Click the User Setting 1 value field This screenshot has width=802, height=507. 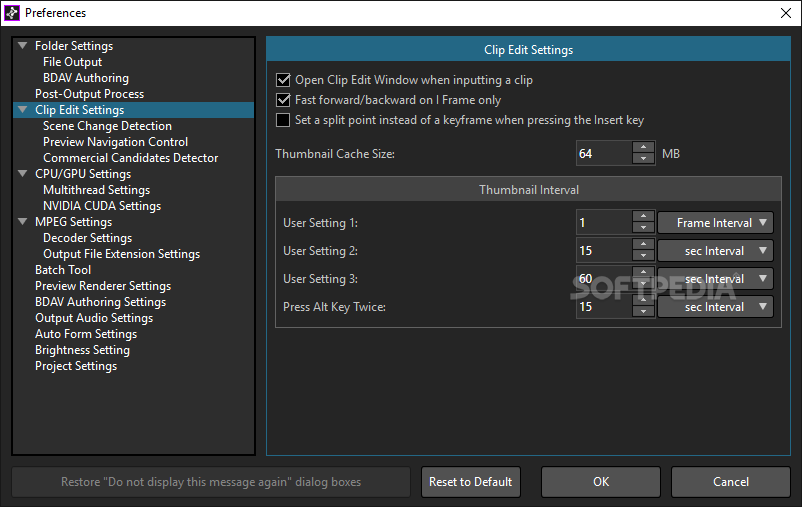604,223
